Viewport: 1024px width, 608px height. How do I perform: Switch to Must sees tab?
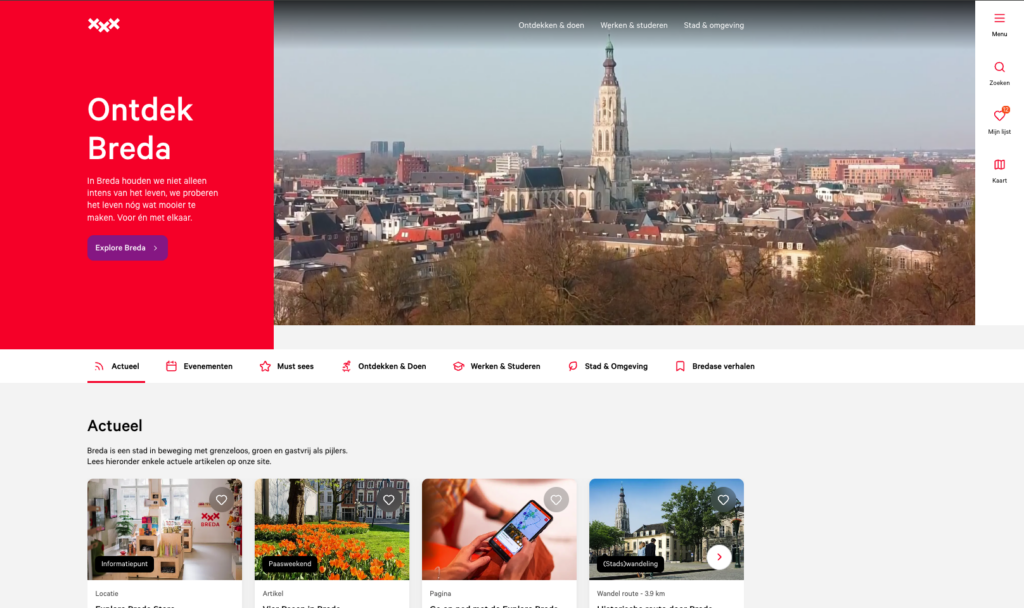click(x=286, y=366)
